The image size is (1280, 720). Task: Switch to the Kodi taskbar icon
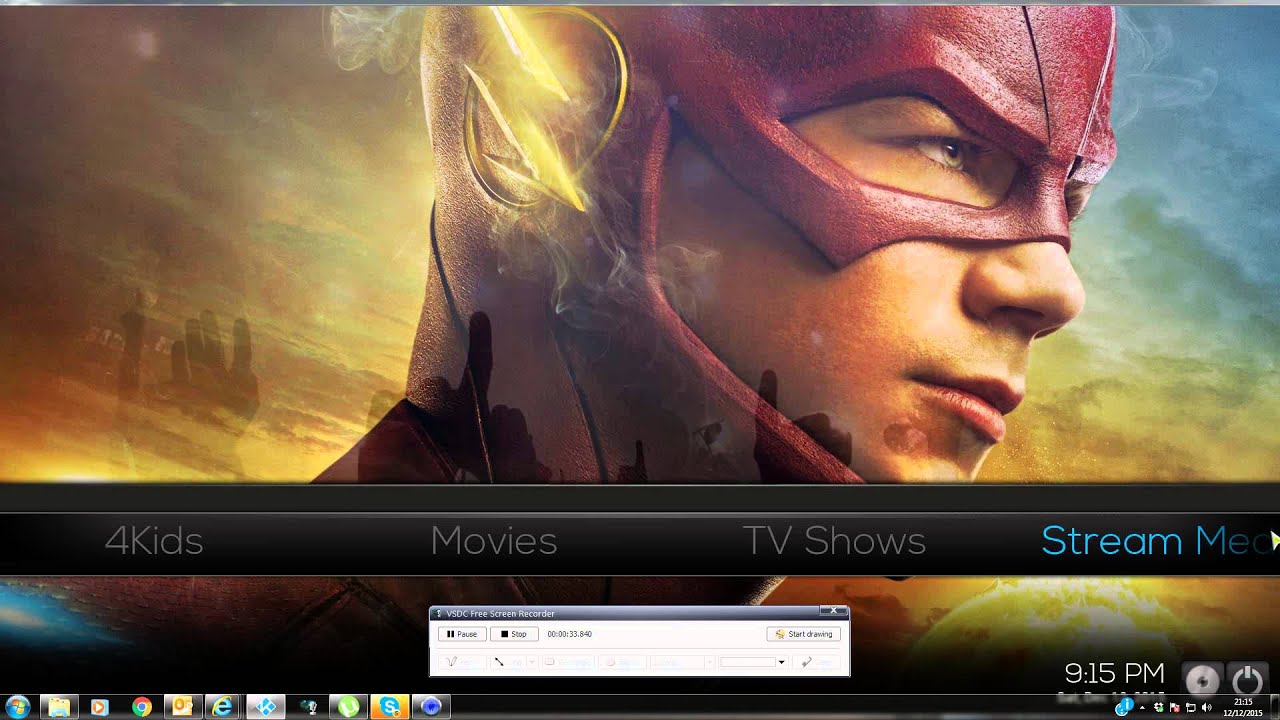266,707
